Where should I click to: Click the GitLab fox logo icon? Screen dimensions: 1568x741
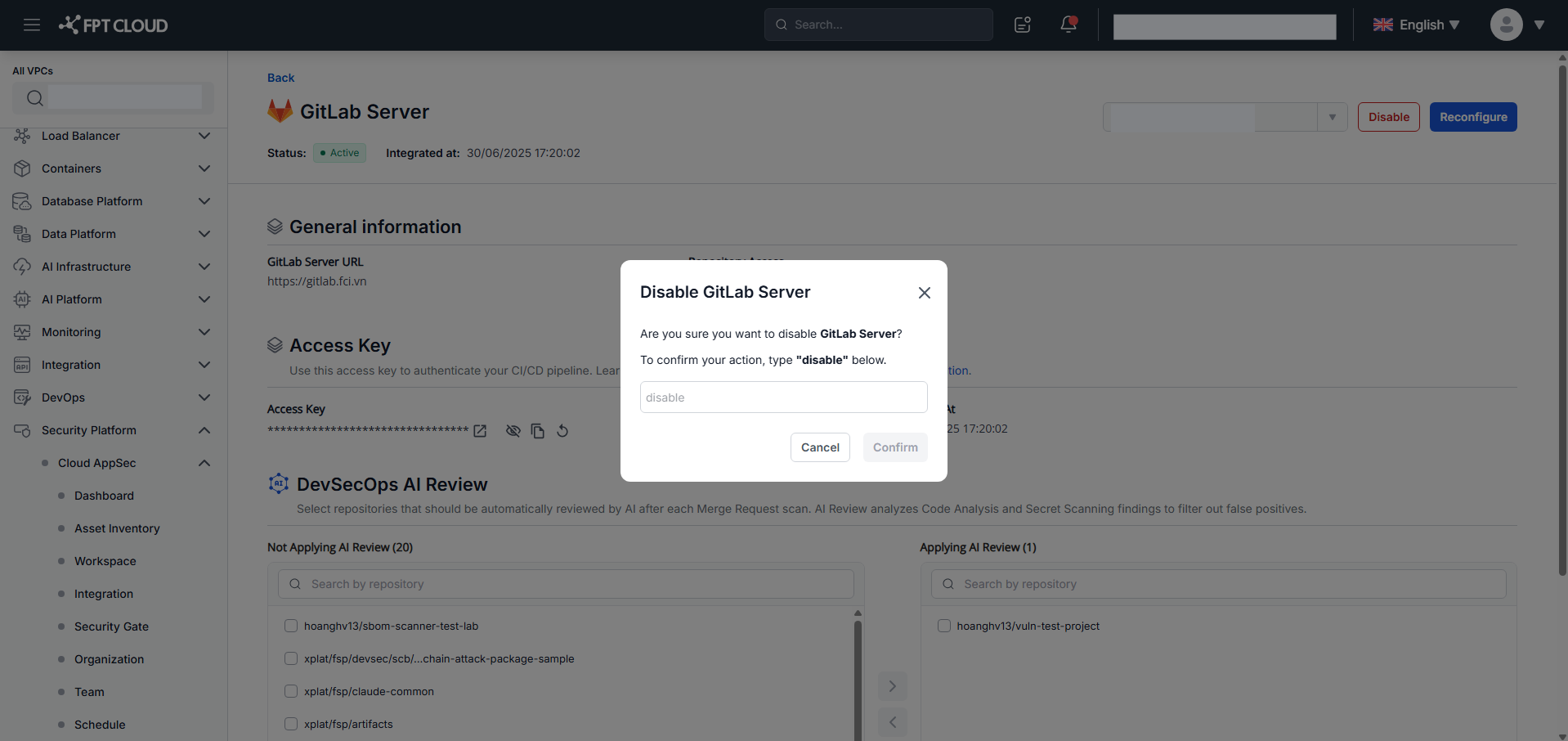280,111
